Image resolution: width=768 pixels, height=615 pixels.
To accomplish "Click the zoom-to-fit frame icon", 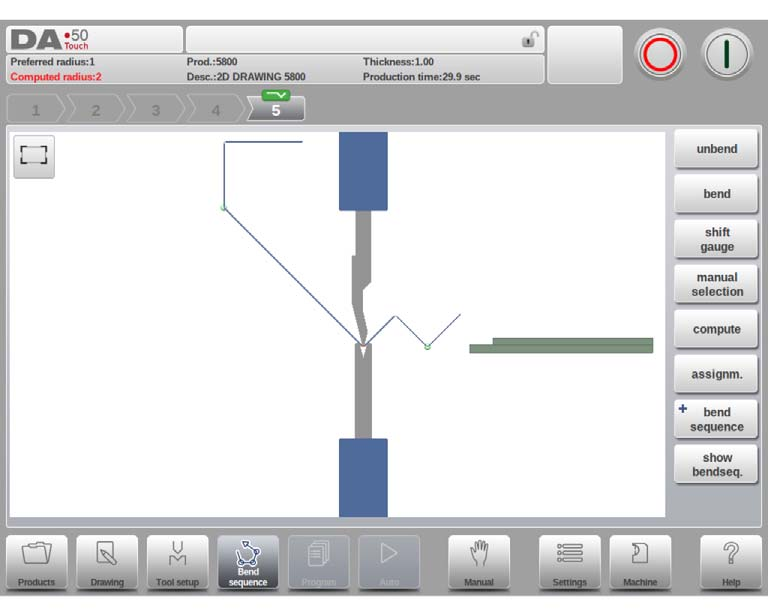I will pyautogui.click(x=34, y=156).
